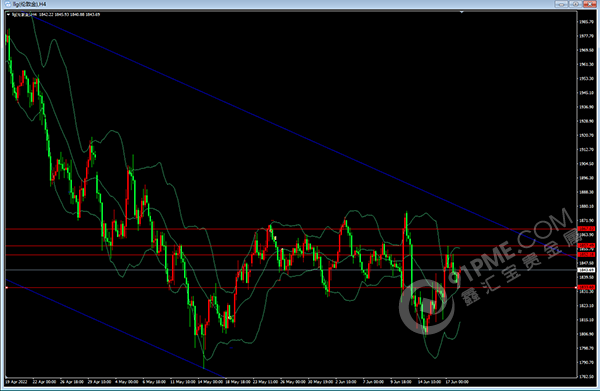Click the chart window icon in title bar
This screenshot has height=391, width=600.
click(x=8, y=4)
